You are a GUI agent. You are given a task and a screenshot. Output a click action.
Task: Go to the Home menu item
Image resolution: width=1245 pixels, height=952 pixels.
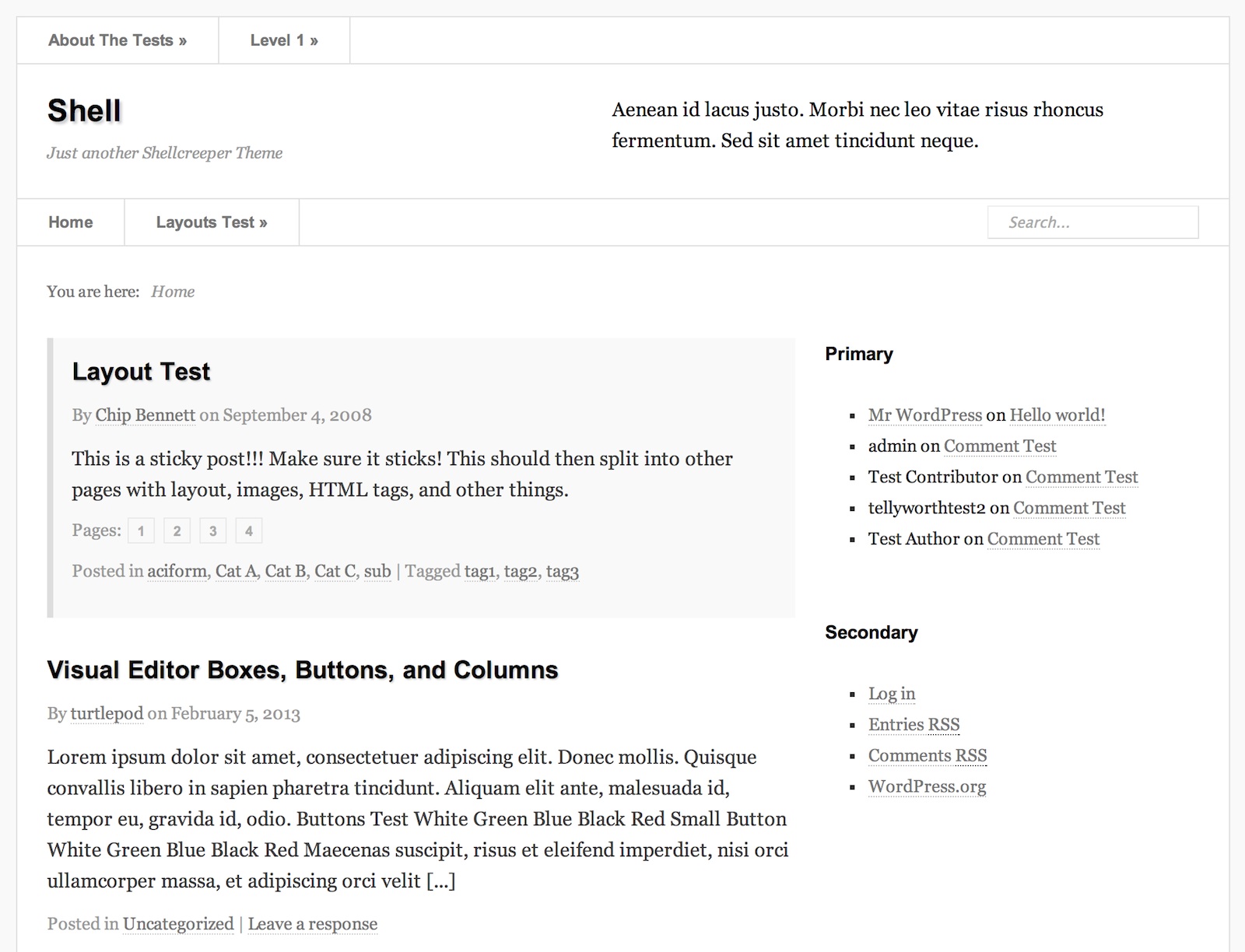[71, 222]
